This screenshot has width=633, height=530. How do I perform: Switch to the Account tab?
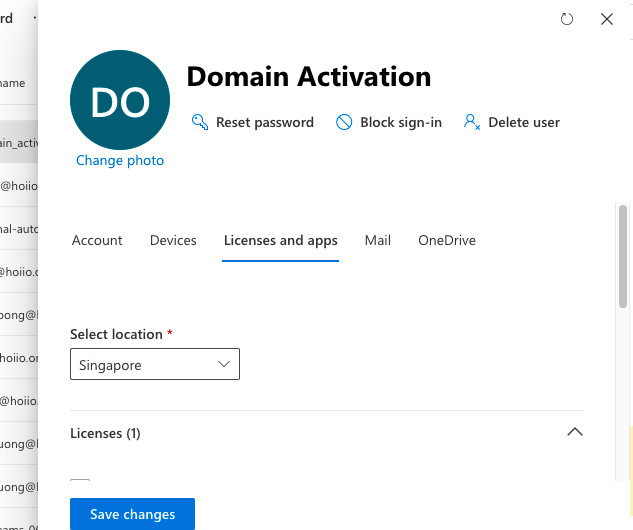tap(97, 240)
